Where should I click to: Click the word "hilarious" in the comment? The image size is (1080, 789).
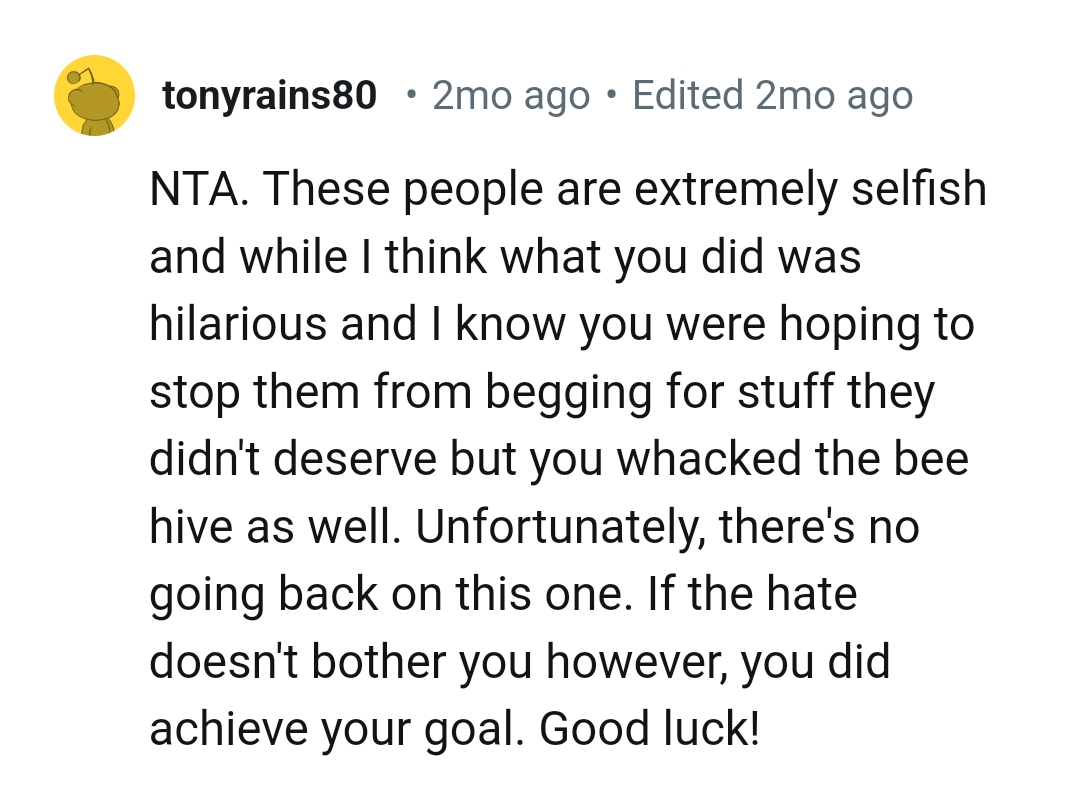[238, 324]
